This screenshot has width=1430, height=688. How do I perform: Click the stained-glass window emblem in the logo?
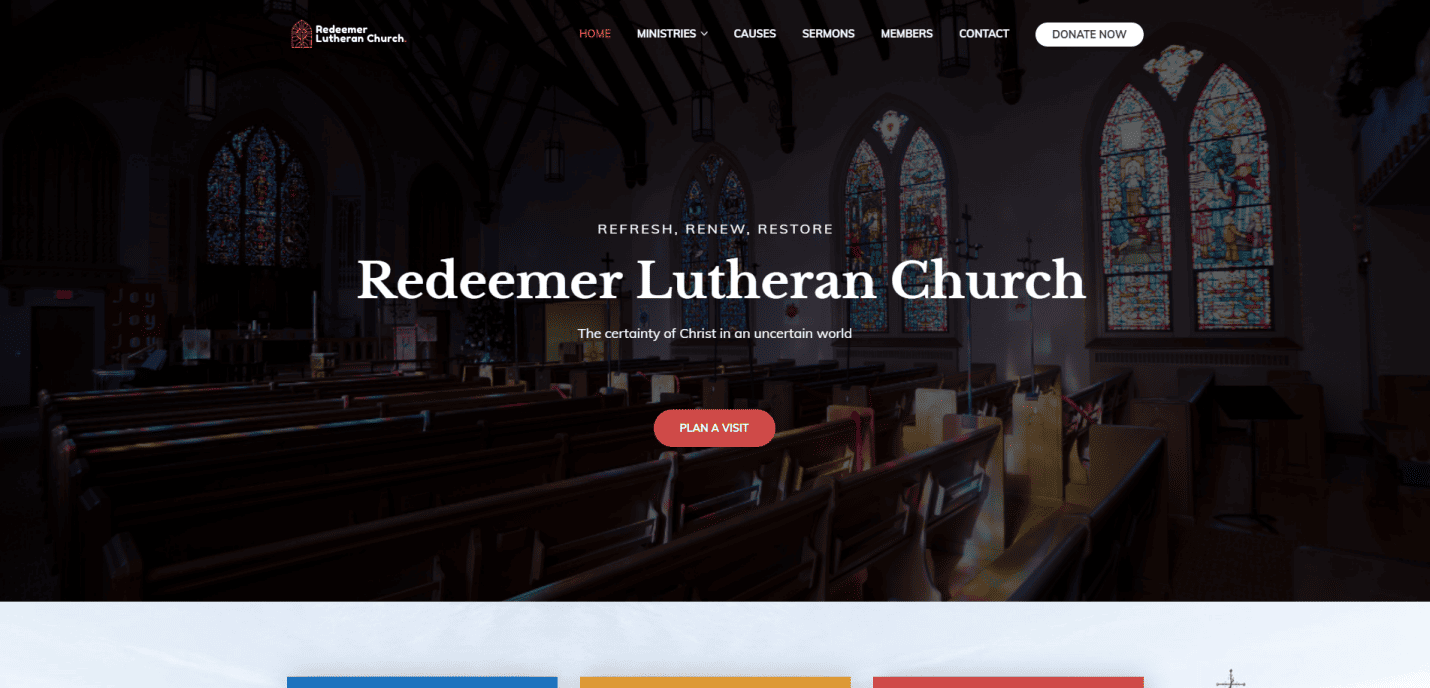click(x=300, y=33)
